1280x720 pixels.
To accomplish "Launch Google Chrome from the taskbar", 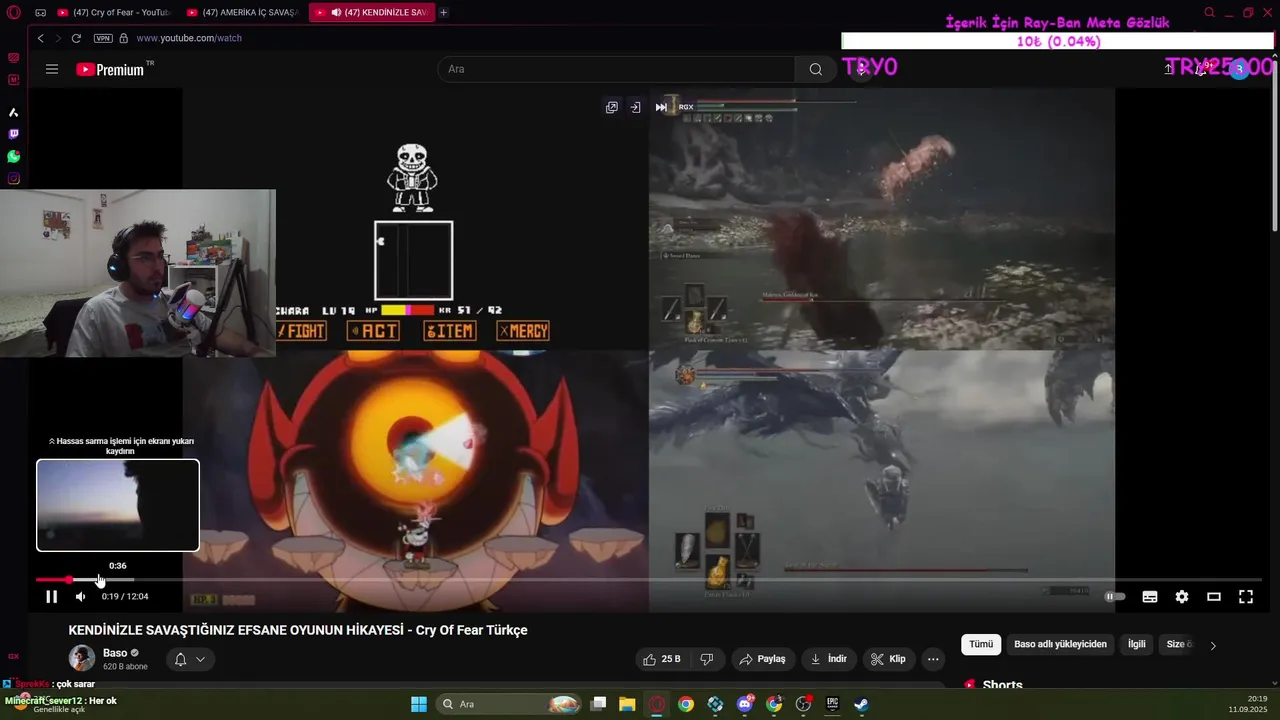I will tap(686, 704).
